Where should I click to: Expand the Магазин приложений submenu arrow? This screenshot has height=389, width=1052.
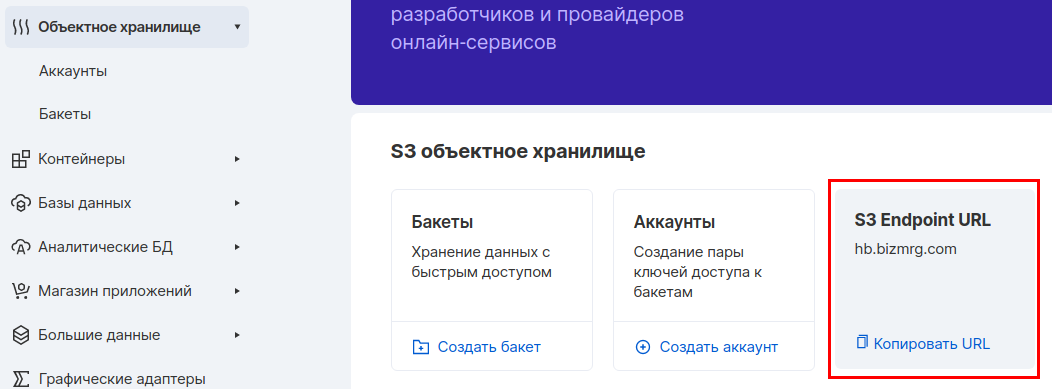point(237,291)
